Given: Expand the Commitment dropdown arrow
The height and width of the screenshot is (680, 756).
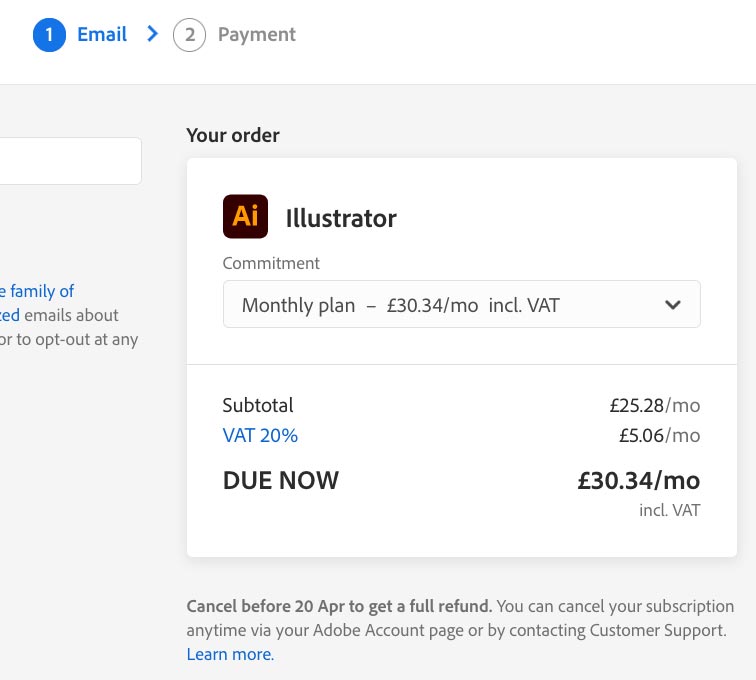Looking at the screenshot, I should tap(673, 305).
